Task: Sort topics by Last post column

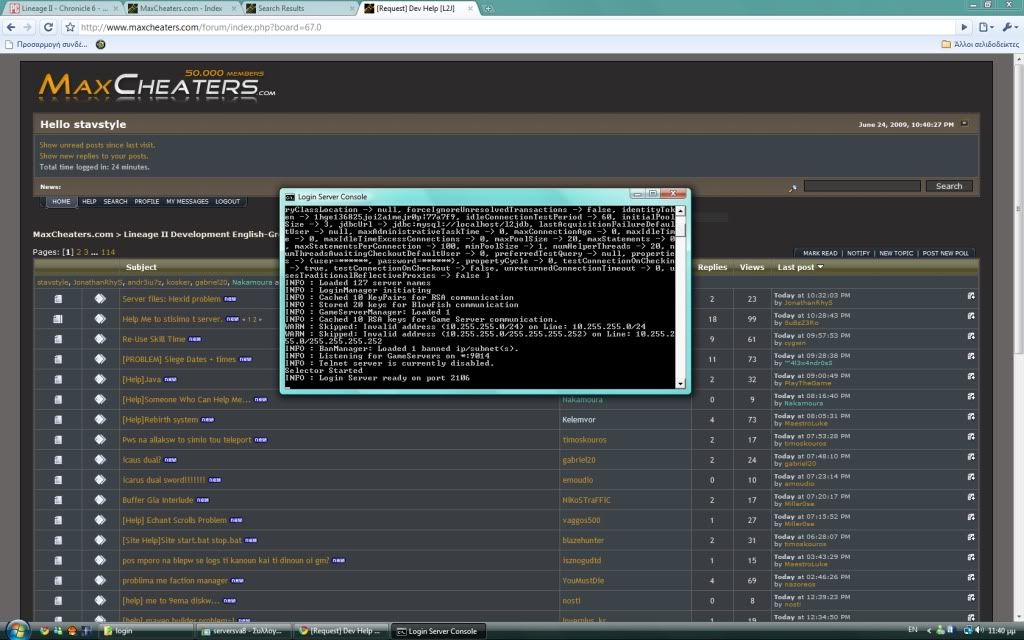Action: pyautogui.click(x=797, y=267)
